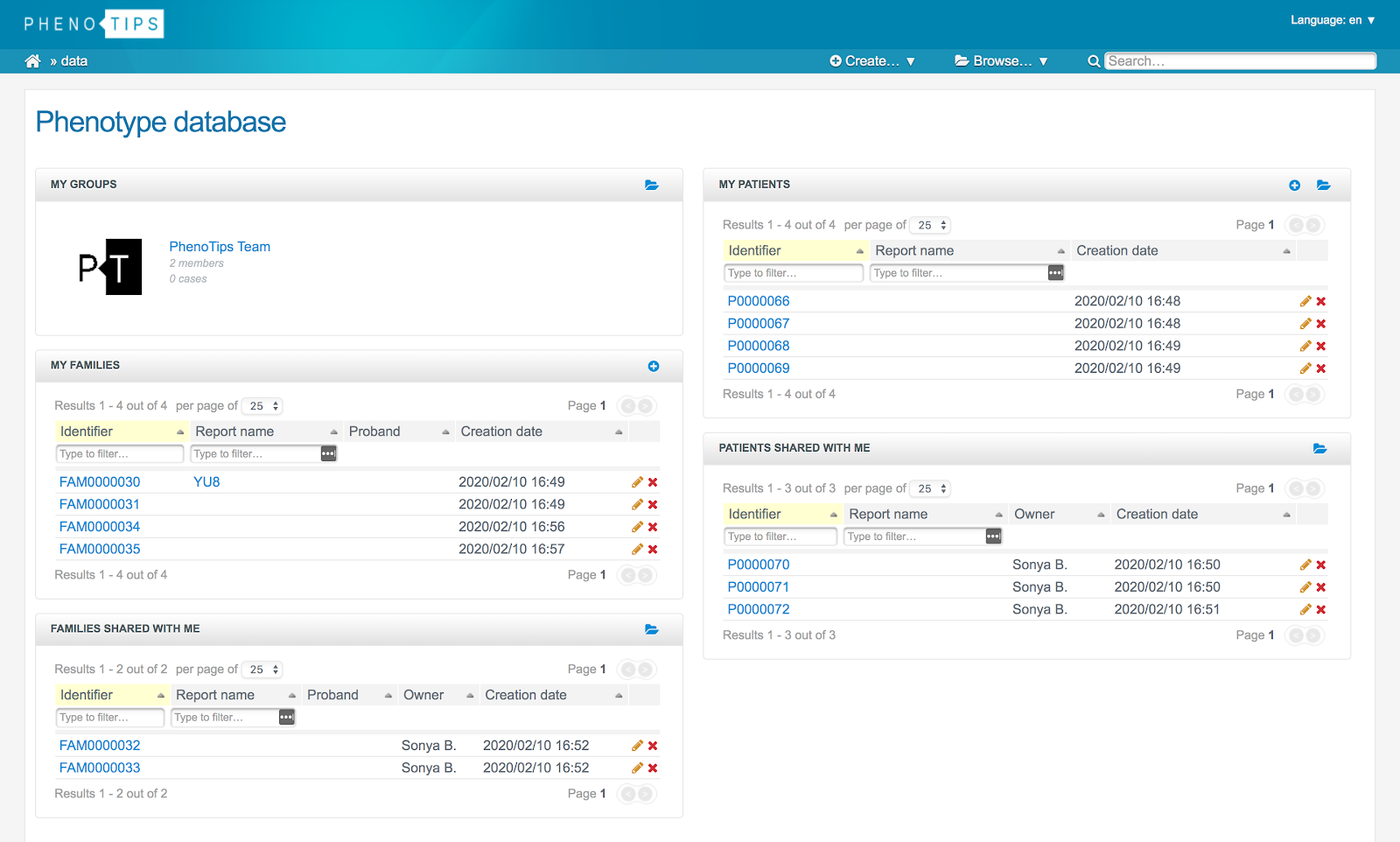The height and width of the screenshot is (842, 1400).
Task: Delete family FAM0000035 with red X
Action: click(x=653, y=550)
